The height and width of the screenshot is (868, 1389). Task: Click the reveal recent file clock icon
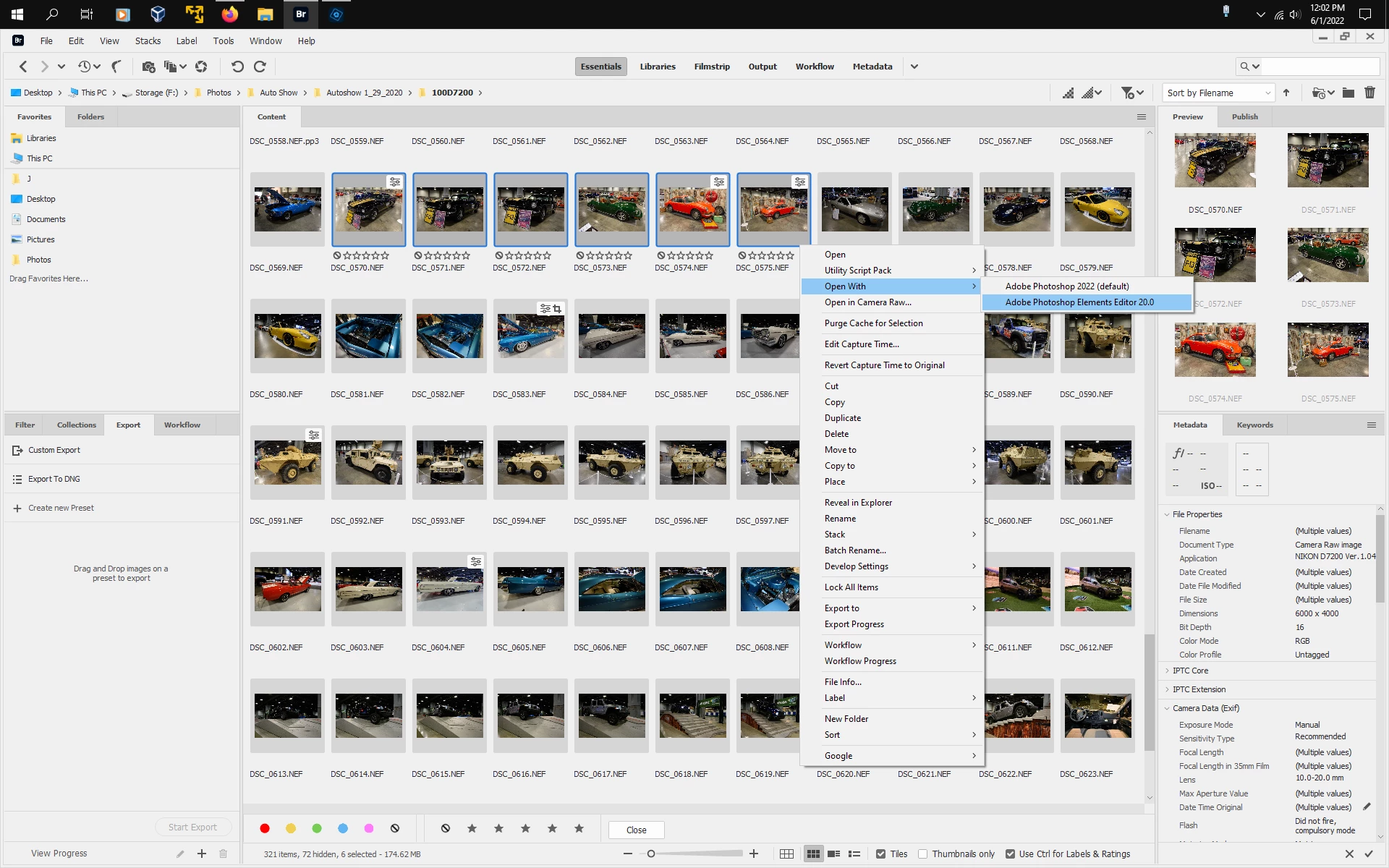pos(85,67)
